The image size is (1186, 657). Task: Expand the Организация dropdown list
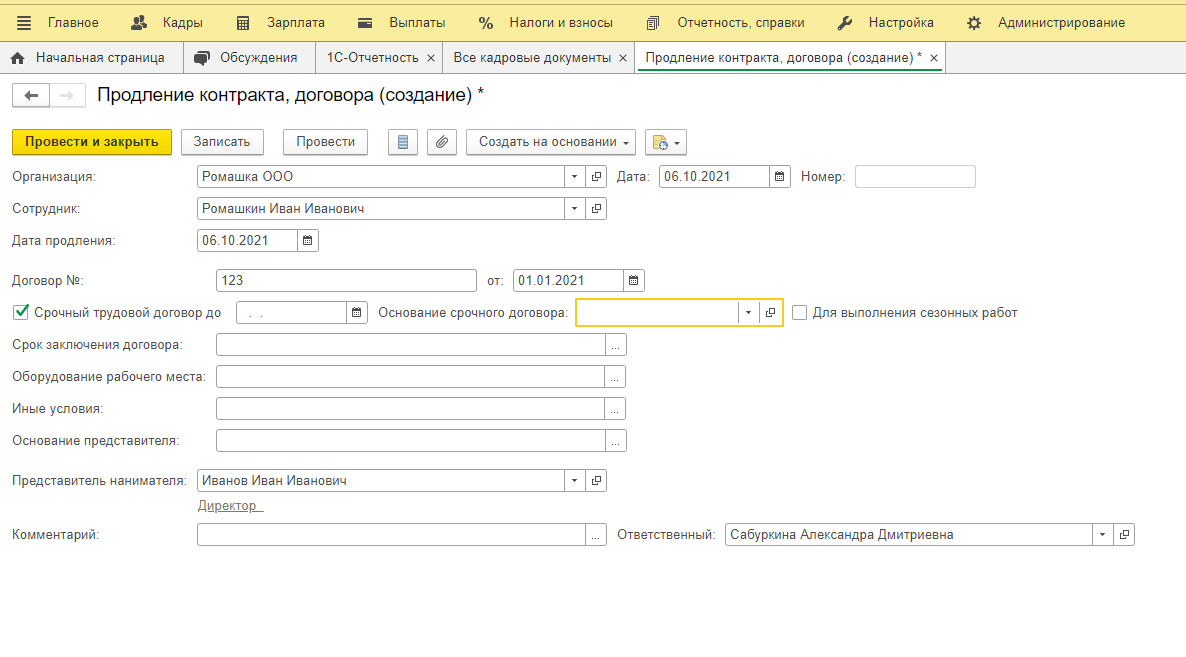point(575,177)
